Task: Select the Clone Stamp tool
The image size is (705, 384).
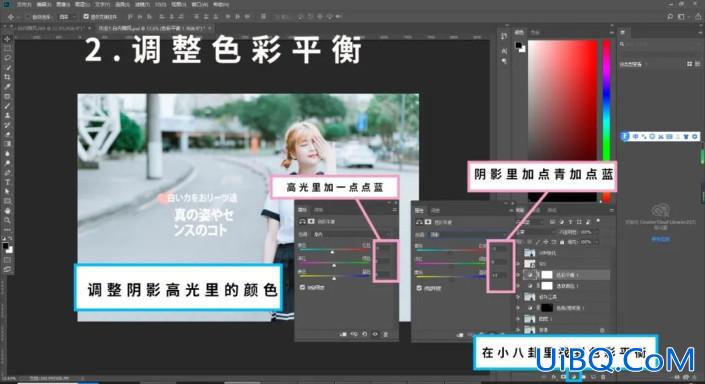Action: click(x=7, y=116)
